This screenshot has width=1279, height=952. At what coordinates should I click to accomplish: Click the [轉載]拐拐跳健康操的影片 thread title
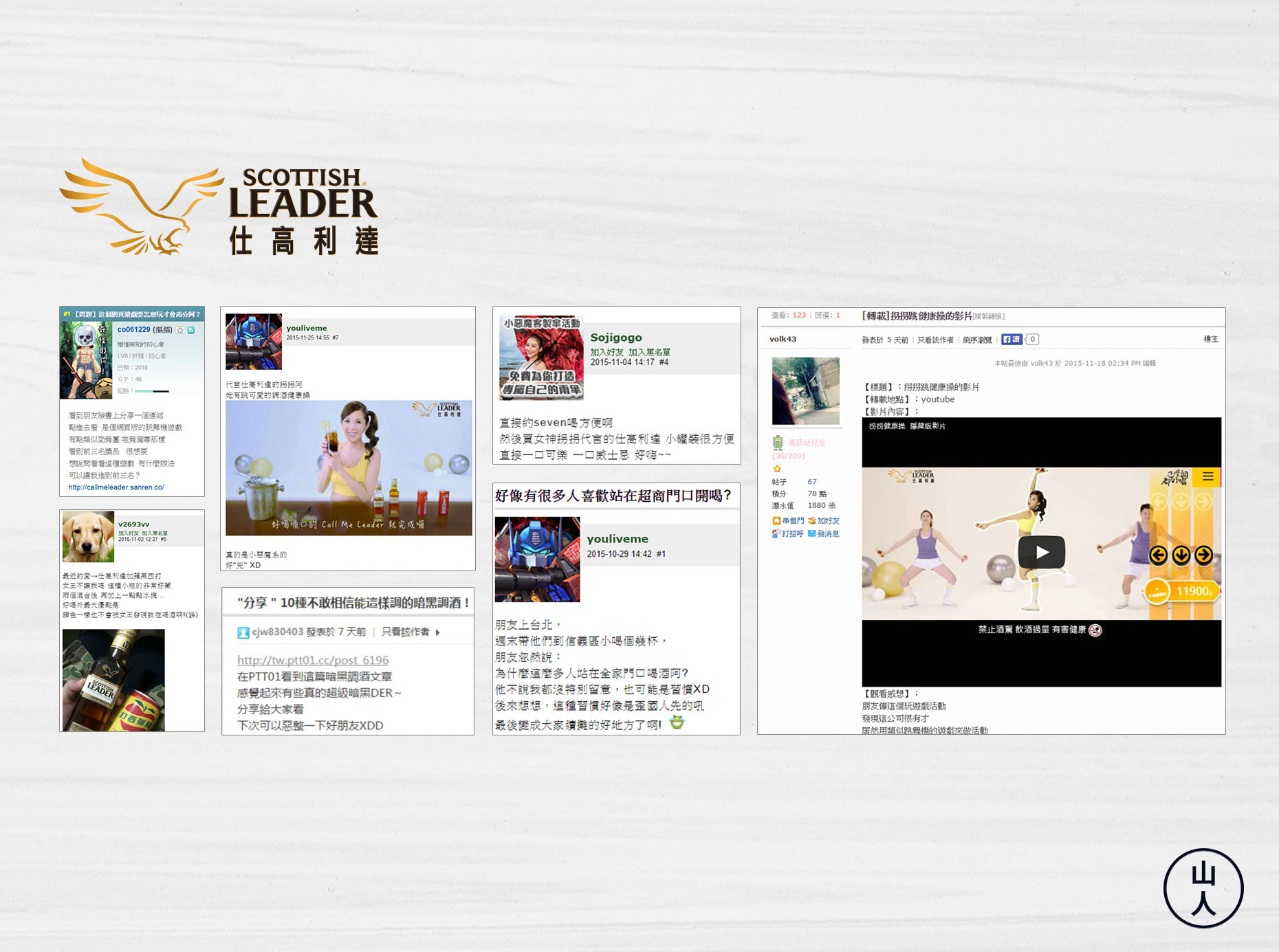[917, 316]
